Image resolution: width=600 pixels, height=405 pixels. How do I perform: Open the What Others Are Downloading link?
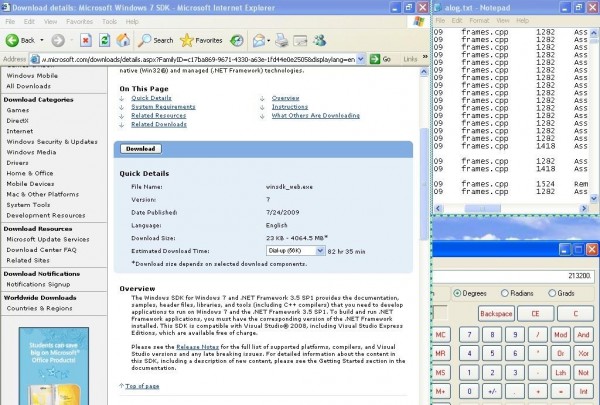316,115
